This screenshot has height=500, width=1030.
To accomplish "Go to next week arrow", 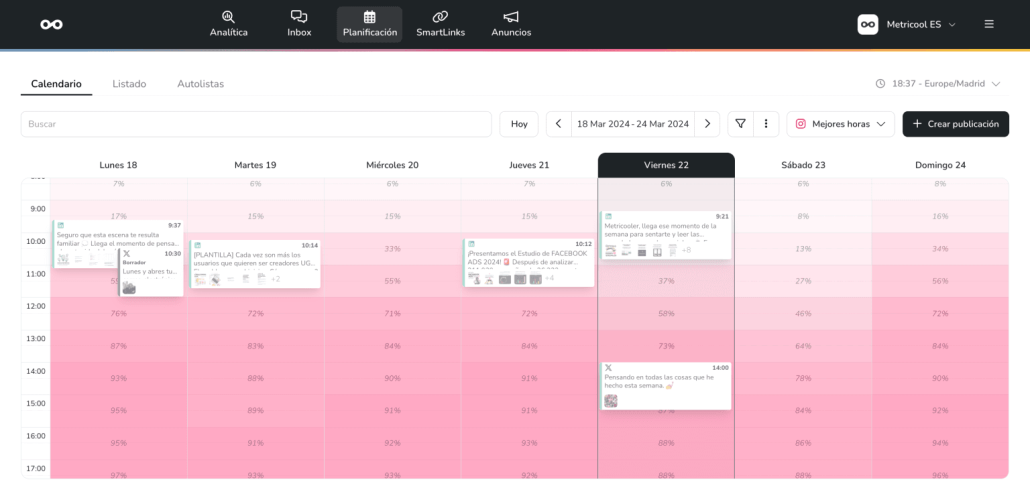I will pyautogui.click(x=707, y=124).
